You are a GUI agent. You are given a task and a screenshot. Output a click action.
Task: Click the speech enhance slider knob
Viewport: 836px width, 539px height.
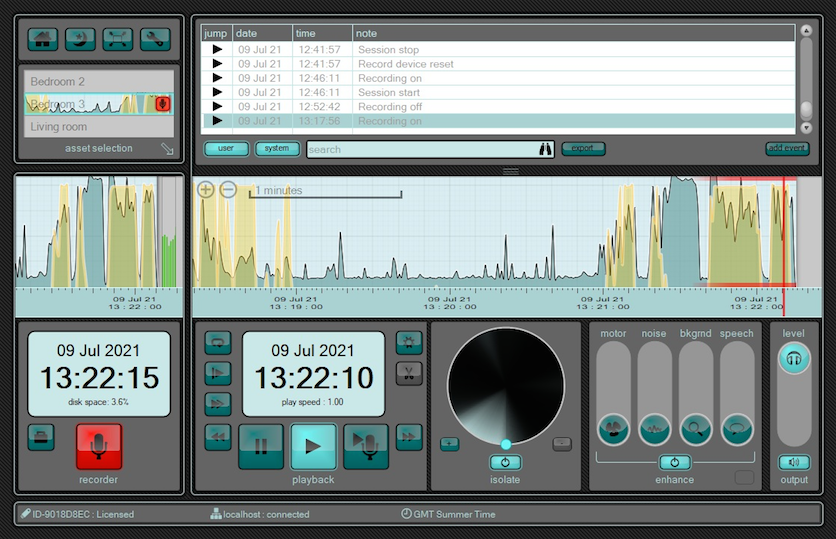737,429
